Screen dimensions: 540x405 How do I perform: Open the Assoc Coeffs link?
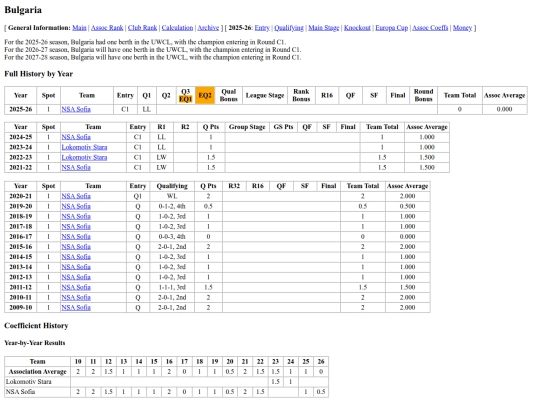pyautogui.click(x=430, y=28)
